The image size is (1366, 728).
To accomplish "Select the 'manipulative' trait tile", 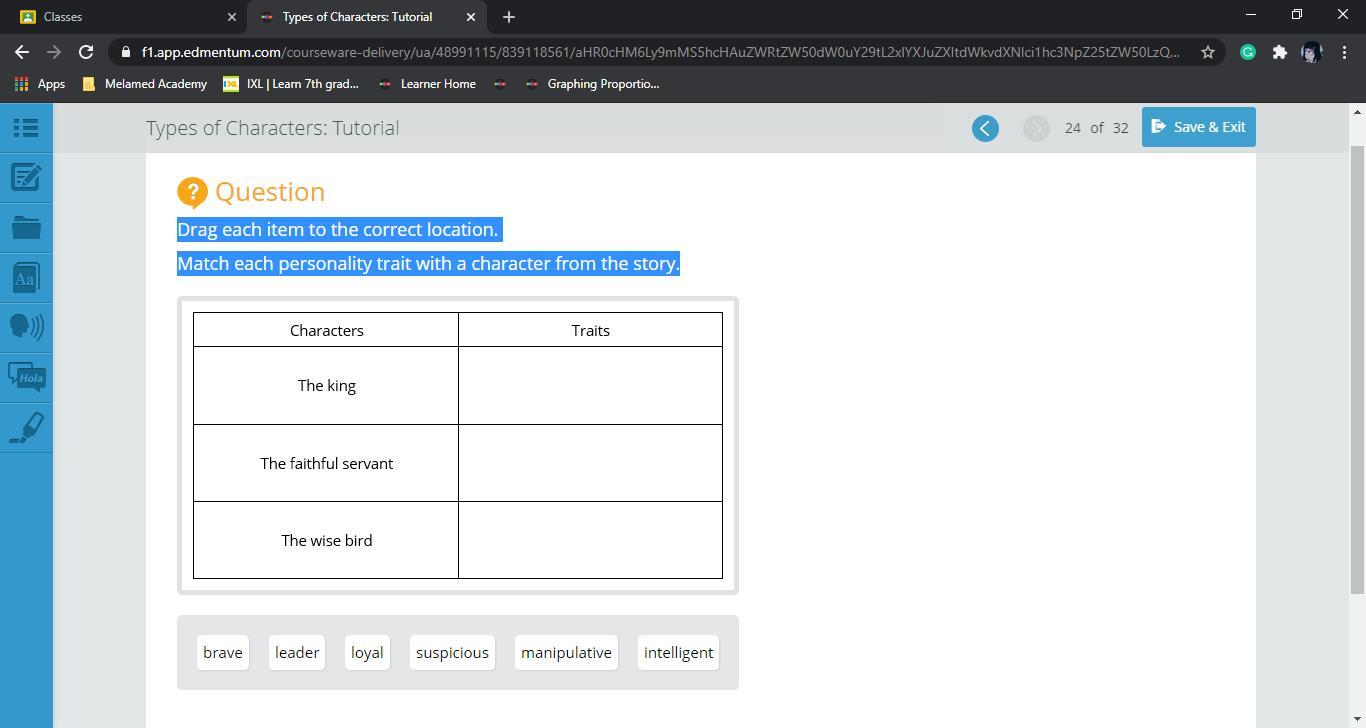I will [x=566, y=653].
